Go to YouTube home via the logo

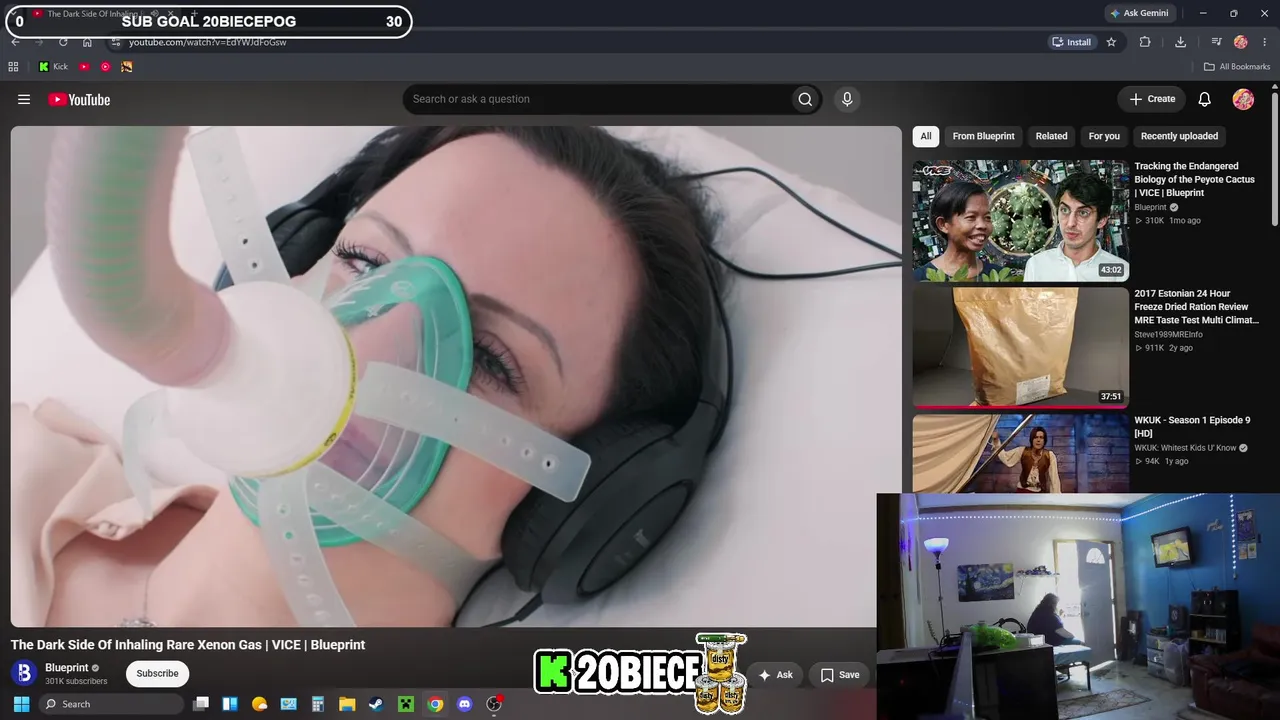[x=79, y=99]
